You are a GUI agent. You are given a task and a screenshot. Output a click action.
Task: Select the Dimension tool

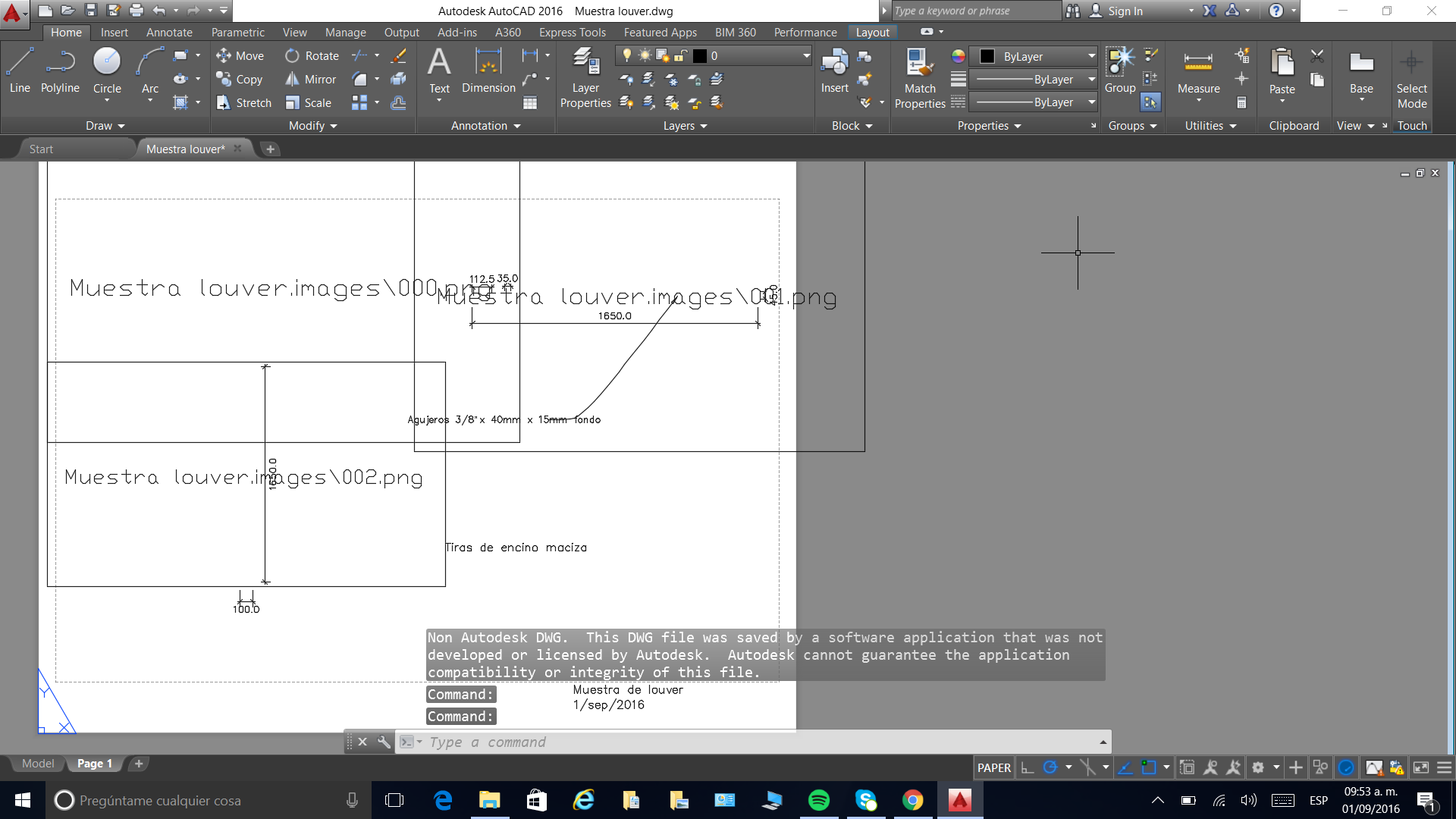click(x=488, y=72)
